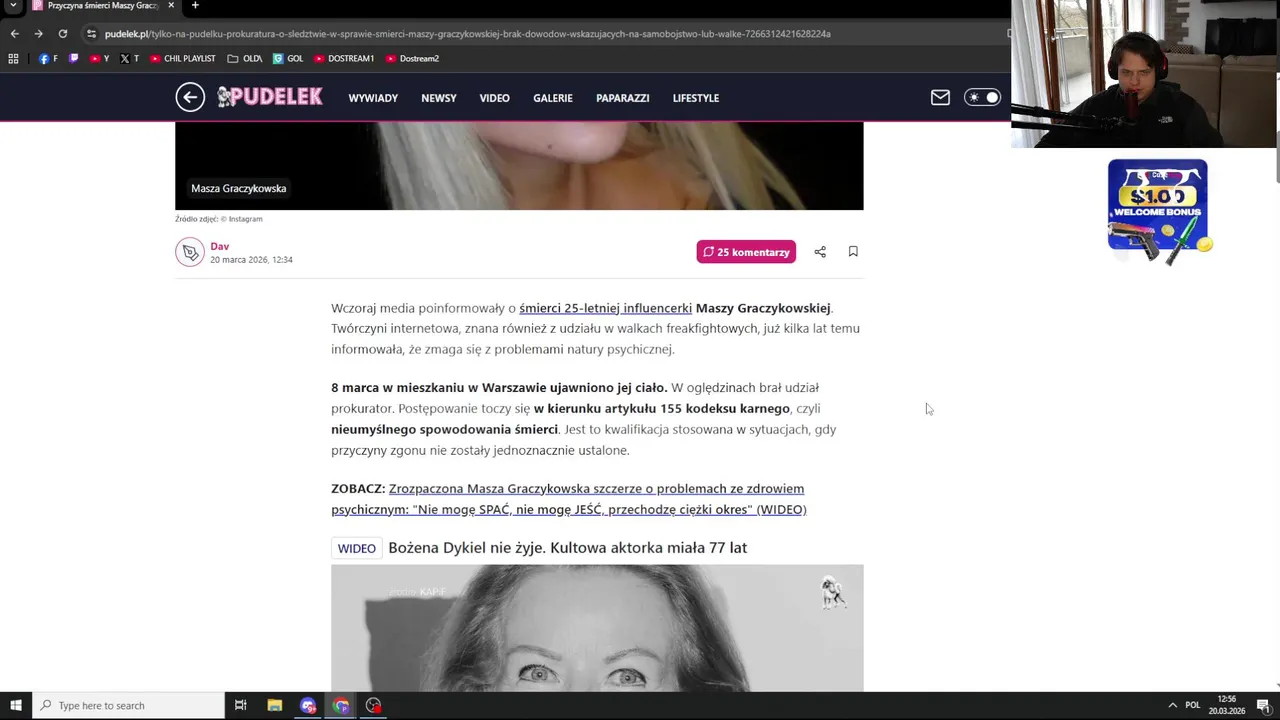This screenshot has height=720, width=1280.
Task: Reload the page with refresh icon
Action: (x=62, y=33)
